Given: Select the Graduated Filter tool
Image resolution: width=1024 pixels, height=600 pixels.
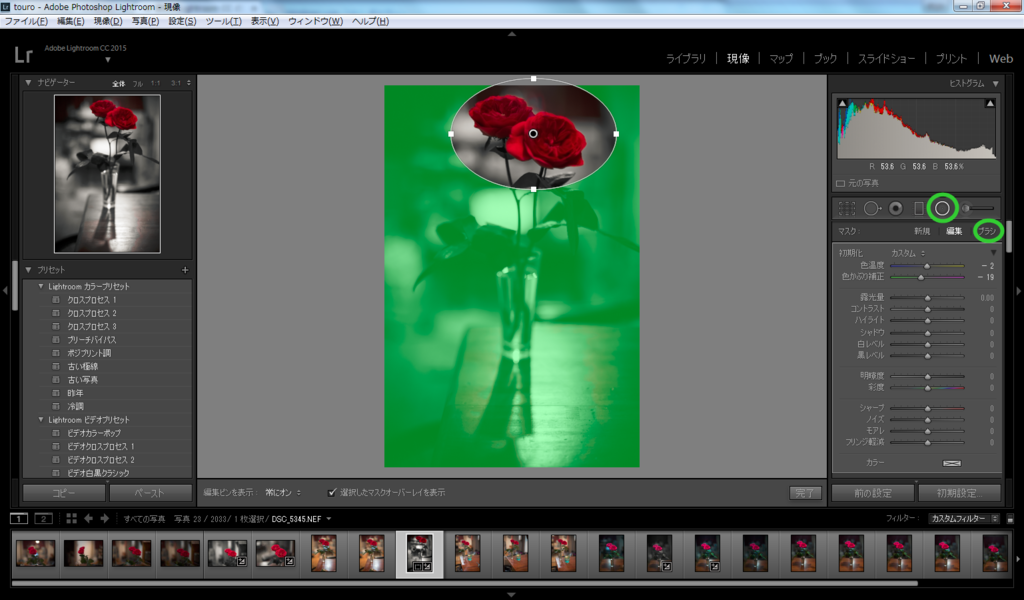Looking at the screenshot, I should [x=919, y=208].
